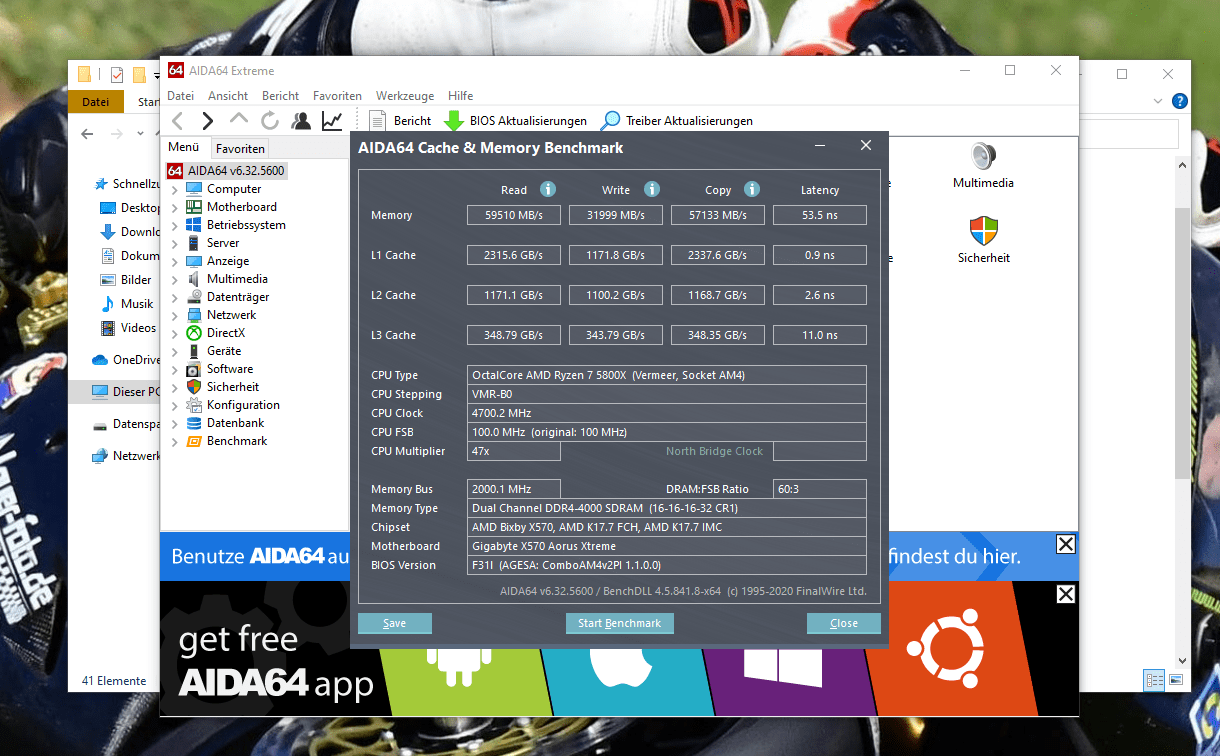Click the Write info icon
This screenshot has width=1220, height=756.
(652, 189)
